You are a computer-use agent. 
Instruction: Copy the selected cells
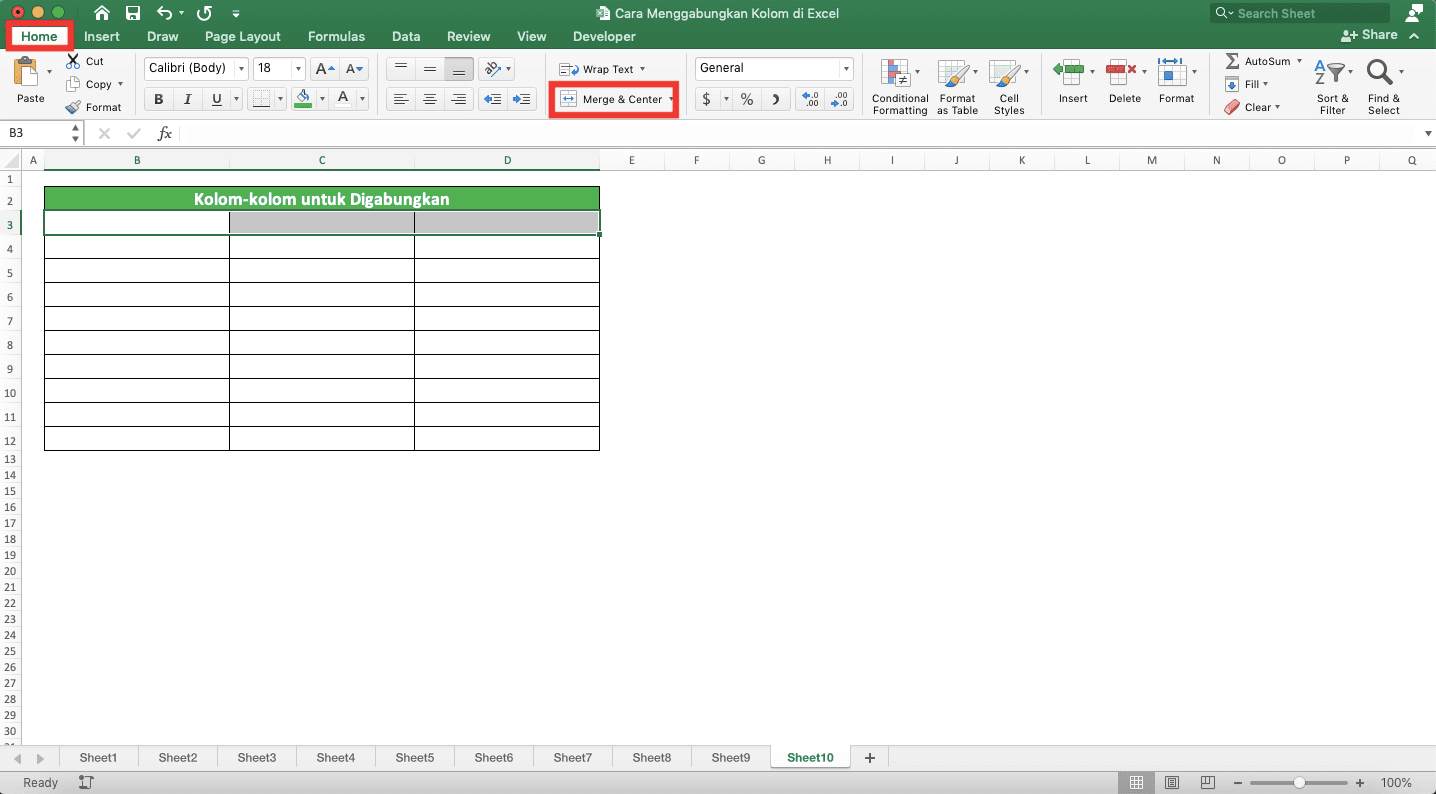(x=73, y=85)
